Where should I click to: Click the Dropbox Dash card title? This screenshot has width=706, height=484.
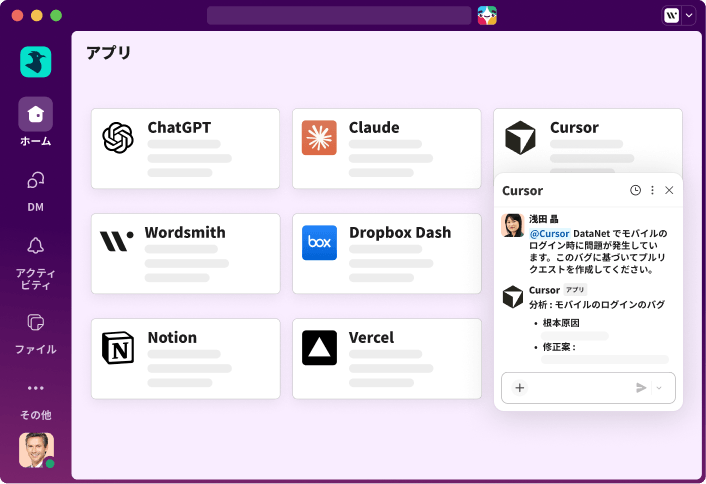(400, 232)
